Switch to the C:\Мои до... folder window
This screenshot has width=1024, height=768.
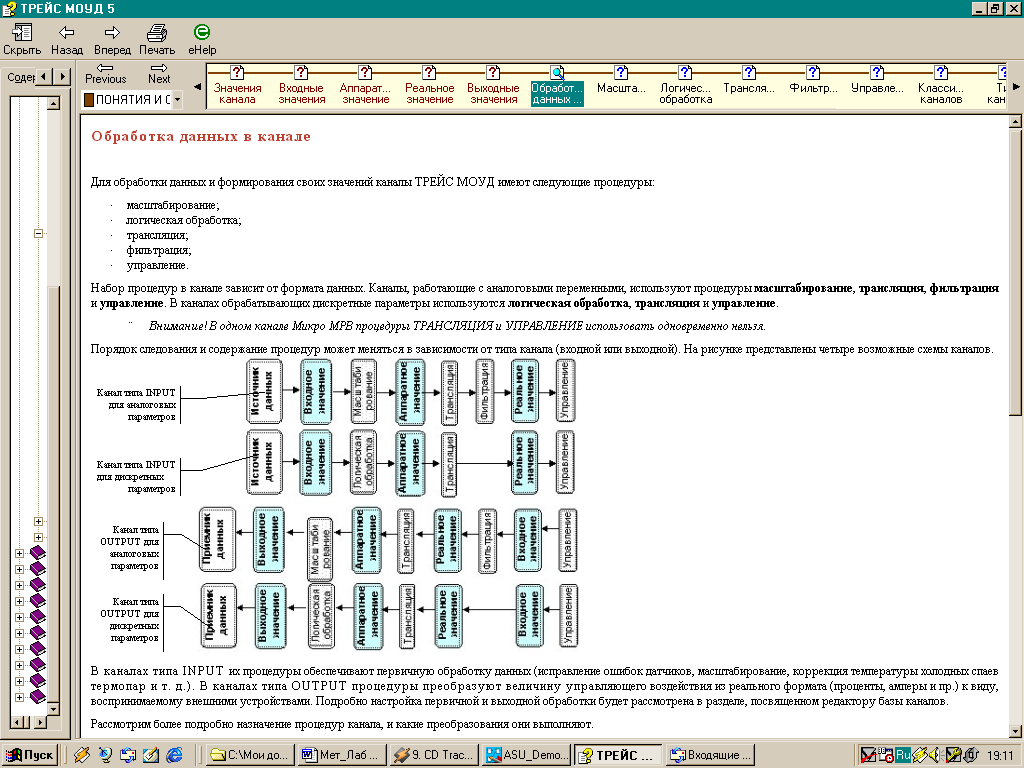coord(251,755)
